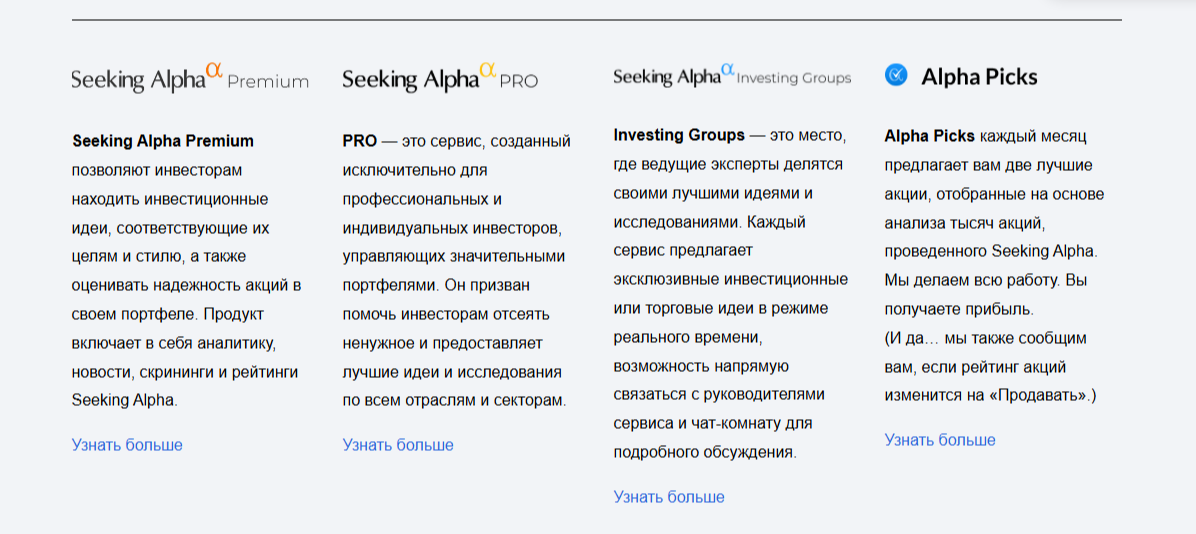Select bold 'Seeking Alpha Premium' text in description
This screenshot has width=1196, height=534.
coord(163,141)
